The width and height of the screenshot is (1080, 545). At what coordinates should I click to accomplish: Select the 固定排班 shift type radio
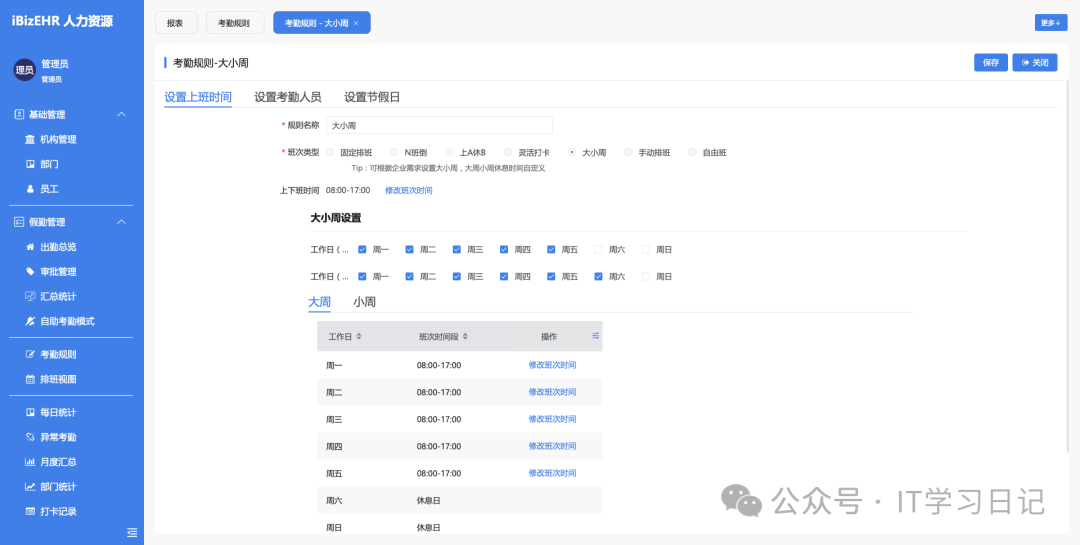pyautogui.click(x=331, y=153)
